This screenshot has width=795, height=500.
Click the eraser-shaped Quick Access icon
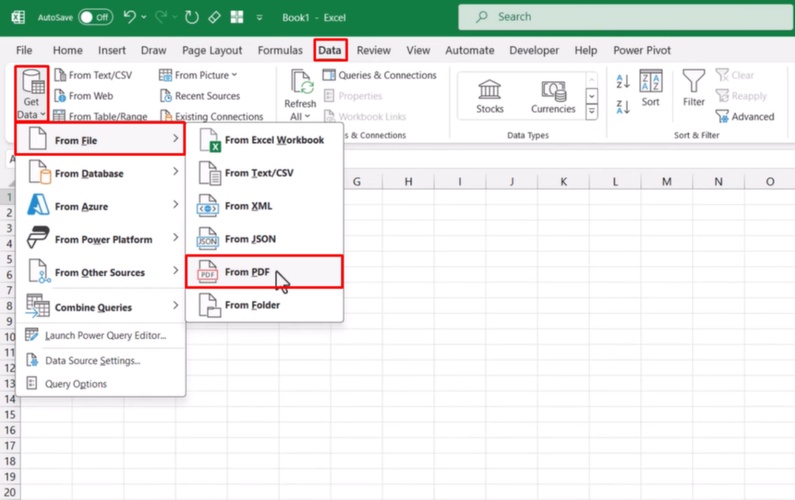pyautogui.click(x=214, y=17)
